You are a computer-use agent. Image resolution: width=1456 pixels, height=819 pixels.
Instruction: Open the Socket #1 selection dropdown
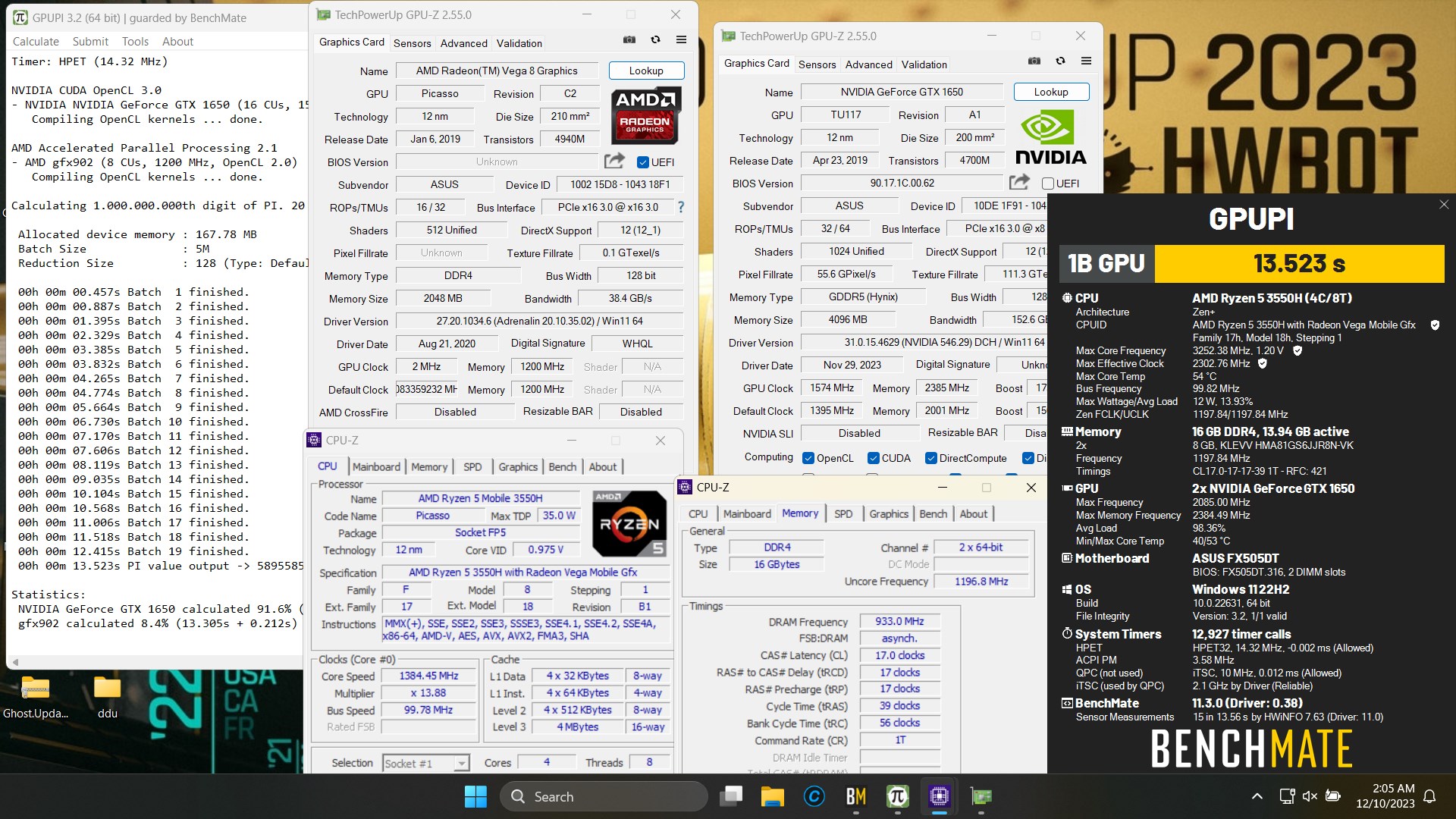(x=425, y=763)
